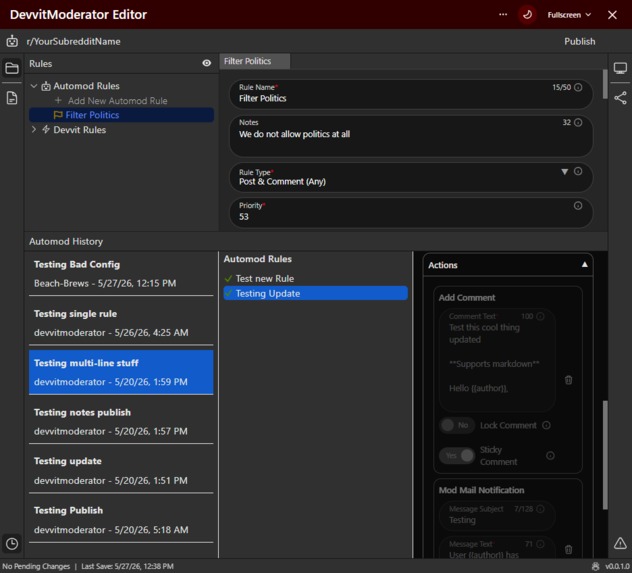Open the Fullscreen dropdown

[569, 15]
